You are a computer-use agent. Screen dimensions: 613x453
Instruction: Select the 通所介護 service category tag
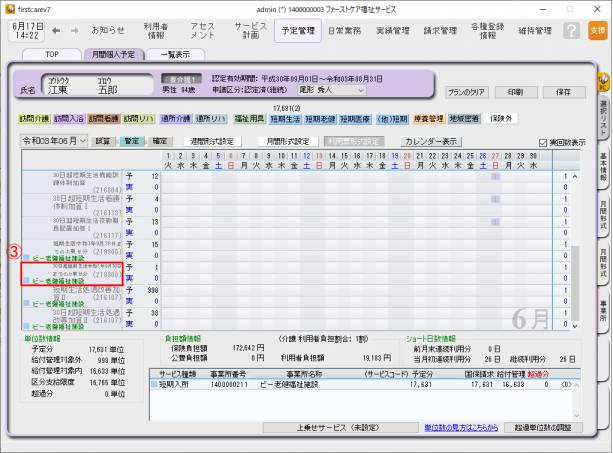tap(178, 119)
